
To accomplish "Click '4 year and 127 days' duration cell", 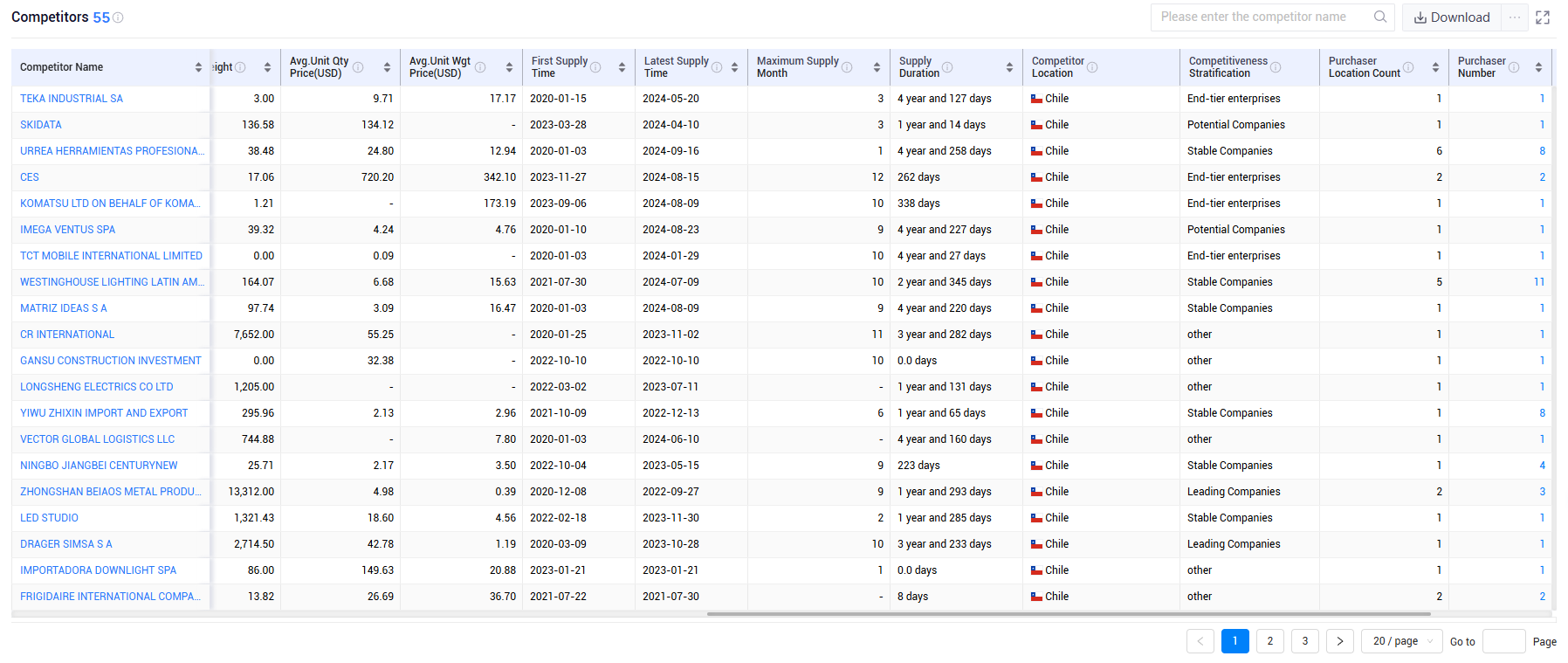I will click(x=945, y=99).
